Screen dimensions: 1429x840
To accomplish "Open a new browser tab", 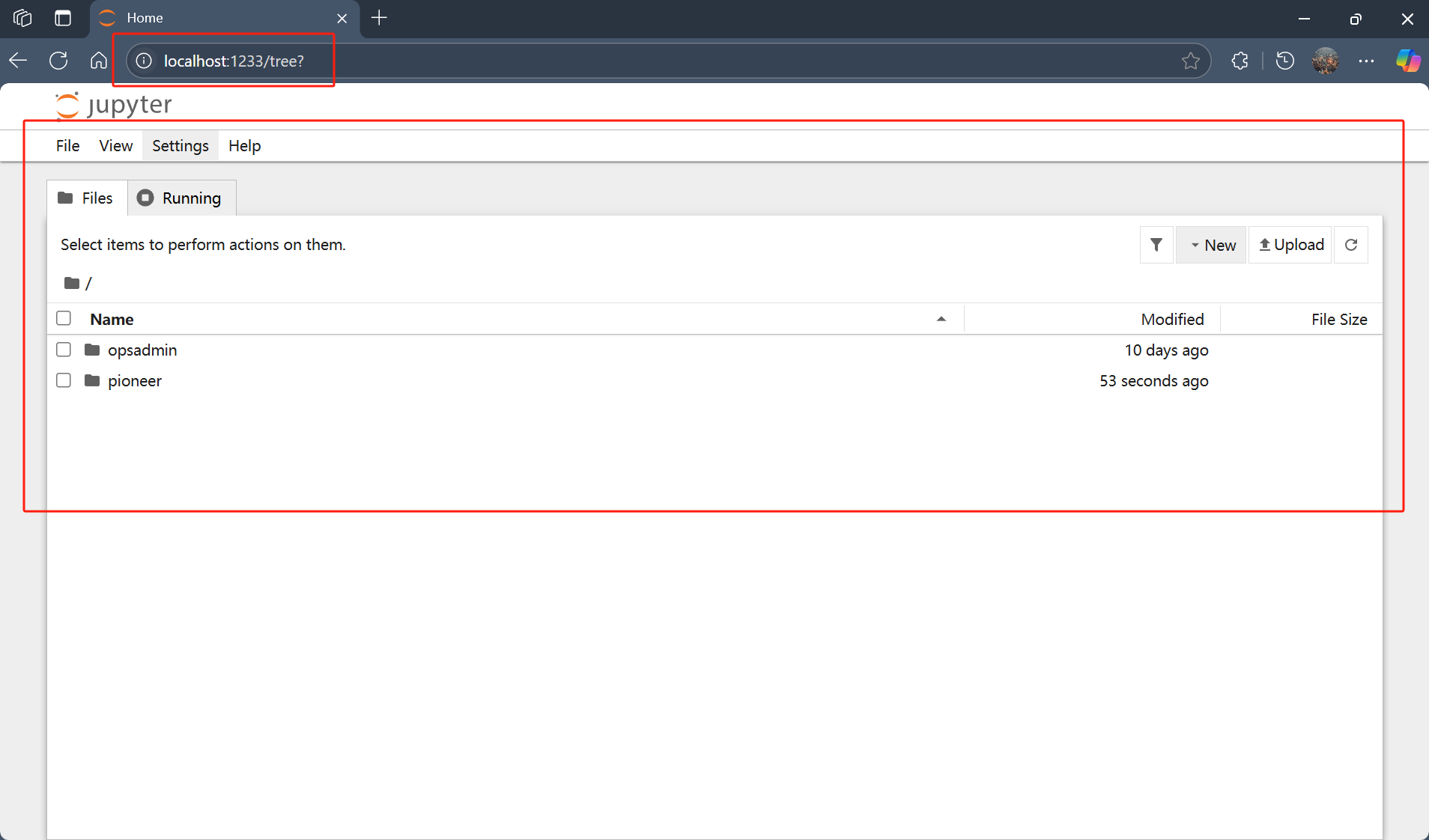I will [380, 18].
